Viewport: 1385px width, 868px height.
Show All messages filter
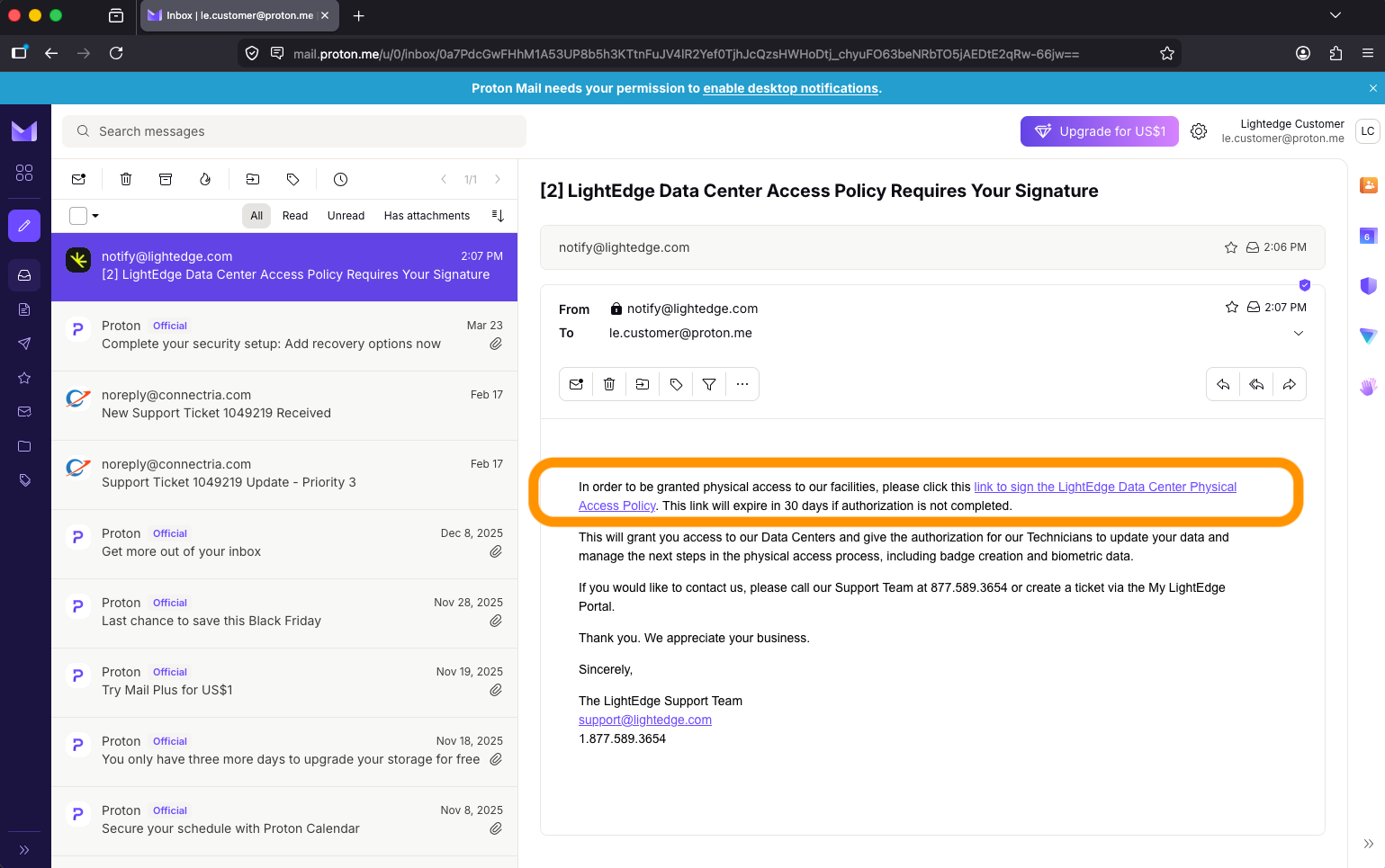pos(256,216)
